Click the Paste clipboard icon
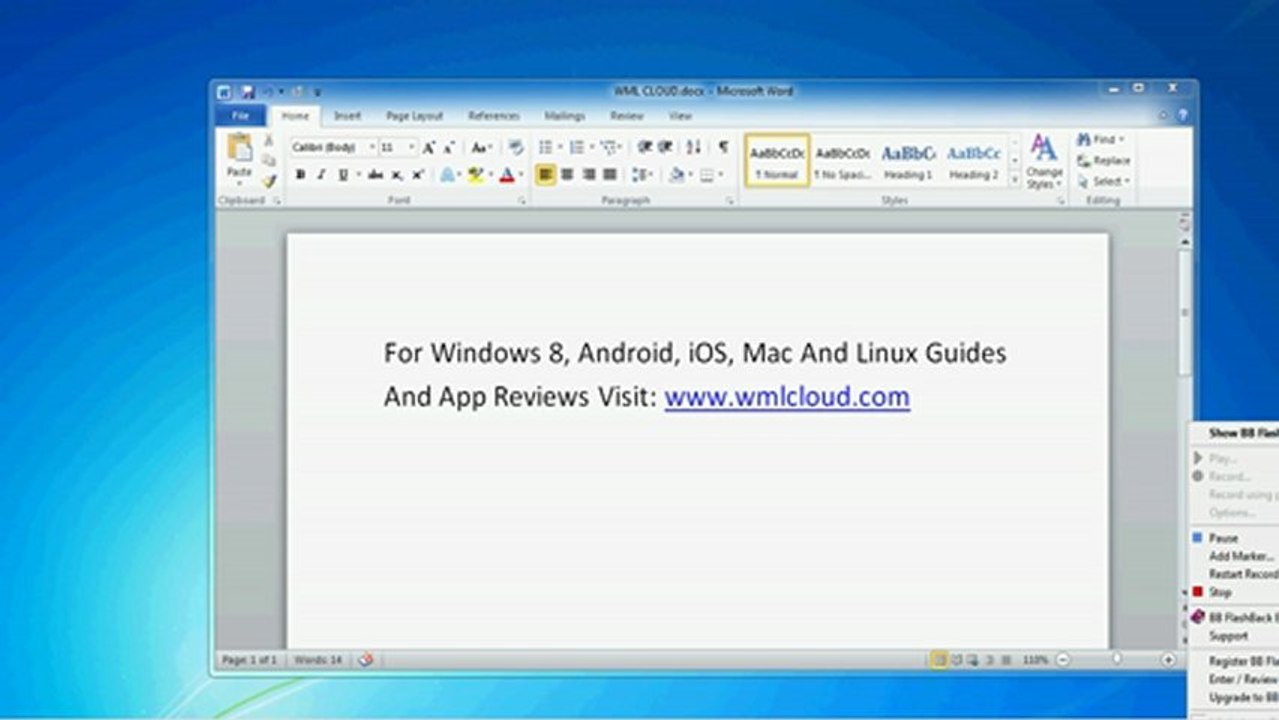This screenshot has height=720, width=1279. pos(240,148)
